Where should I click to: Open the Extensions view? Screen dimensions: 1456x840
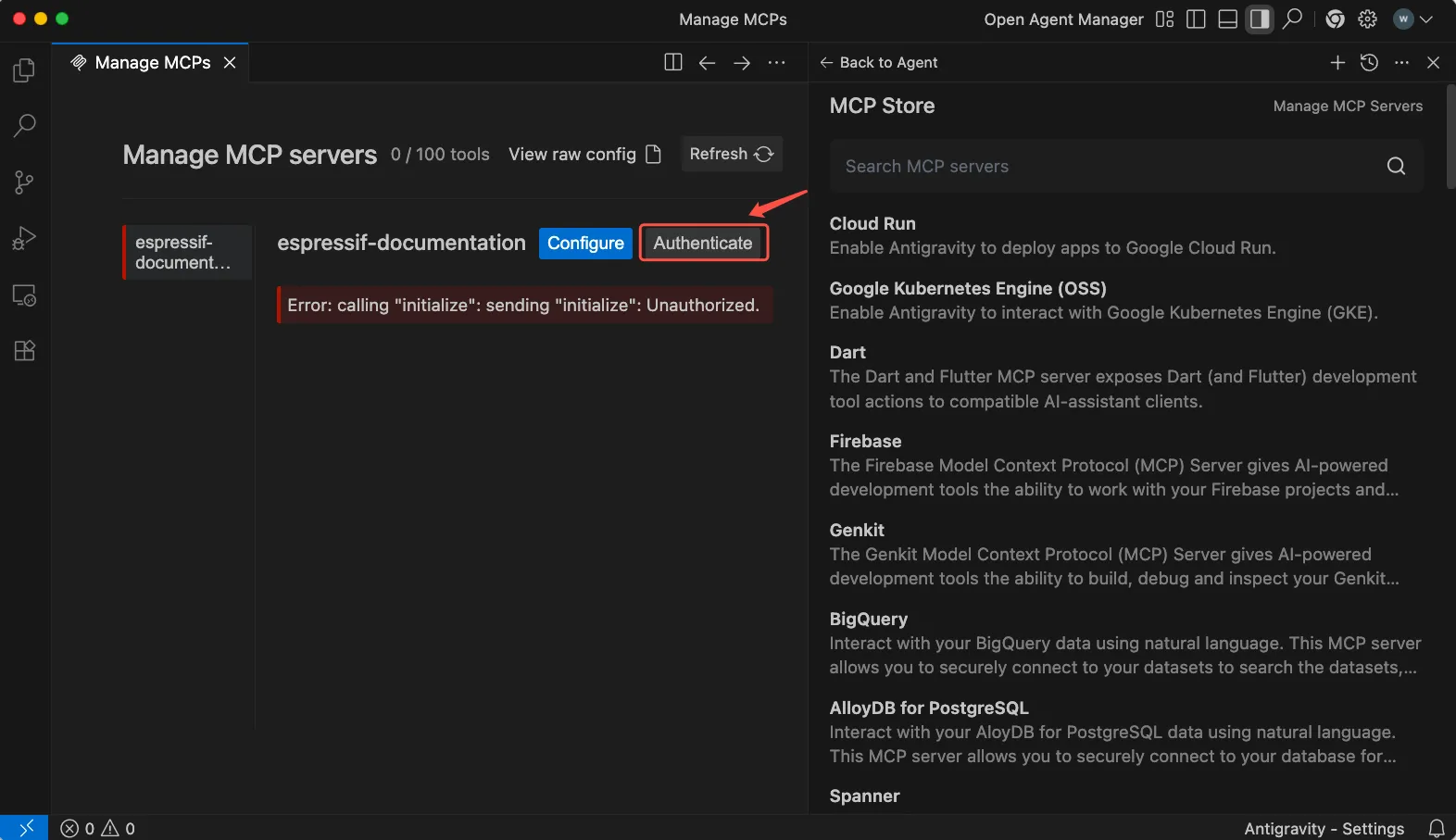(x=25, y=351)
